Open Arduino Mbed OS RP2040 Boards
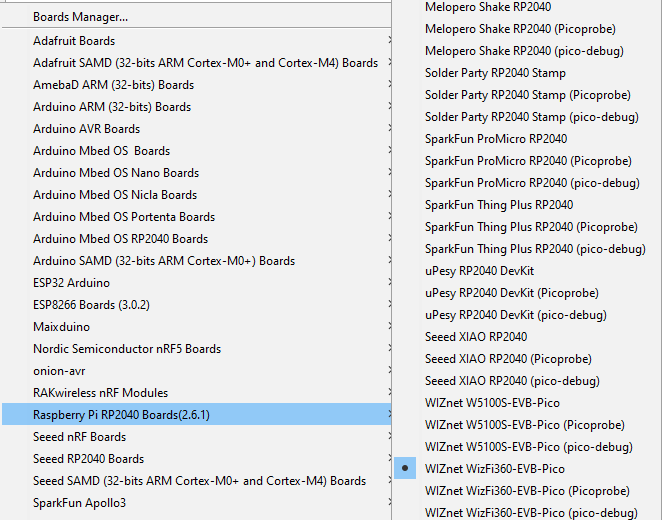Screen dimensions: 665x520 coord(196,239)
